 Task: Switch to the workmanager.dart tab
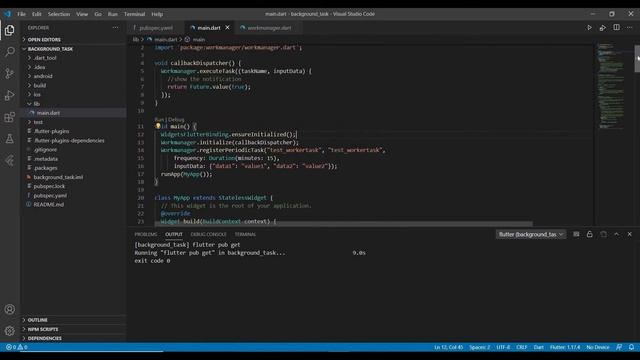pos(269,28)
